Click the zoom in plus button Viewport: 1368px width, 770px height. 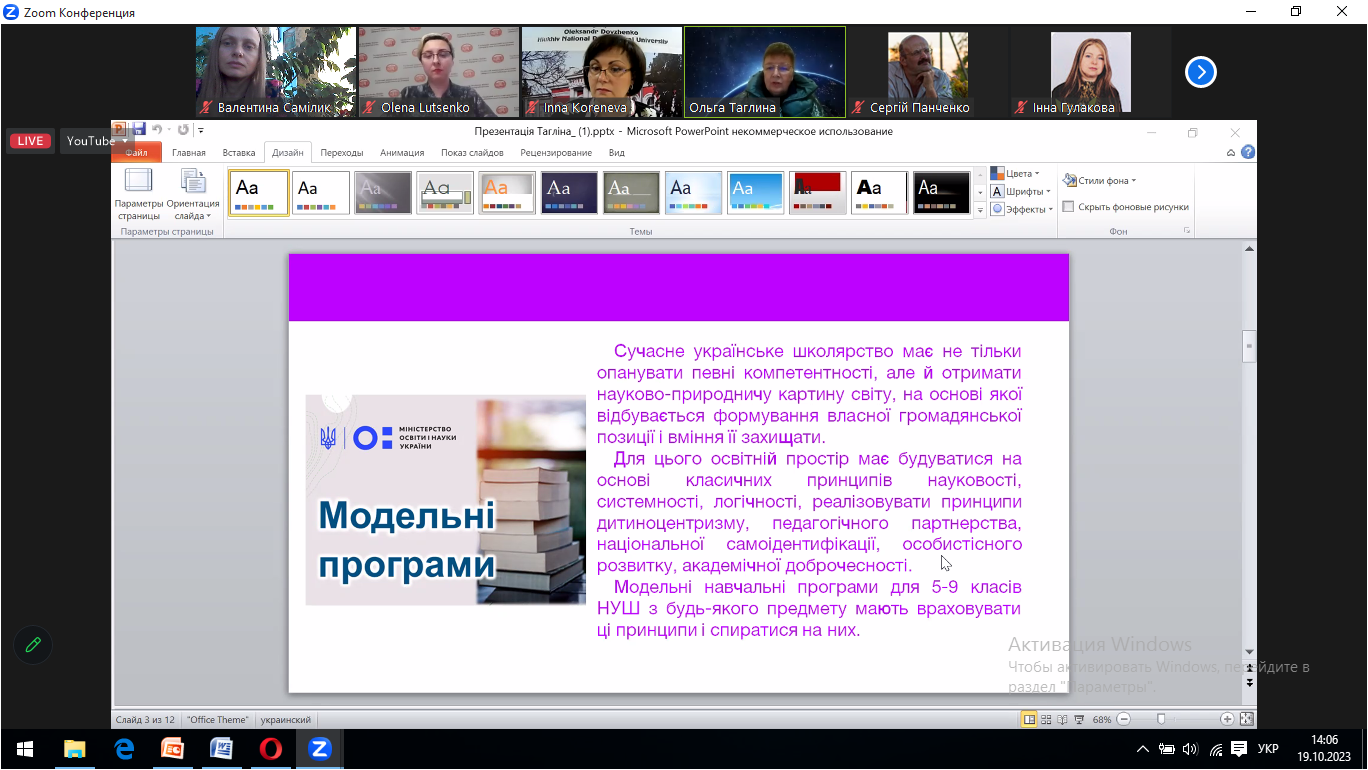point(1227,719)
